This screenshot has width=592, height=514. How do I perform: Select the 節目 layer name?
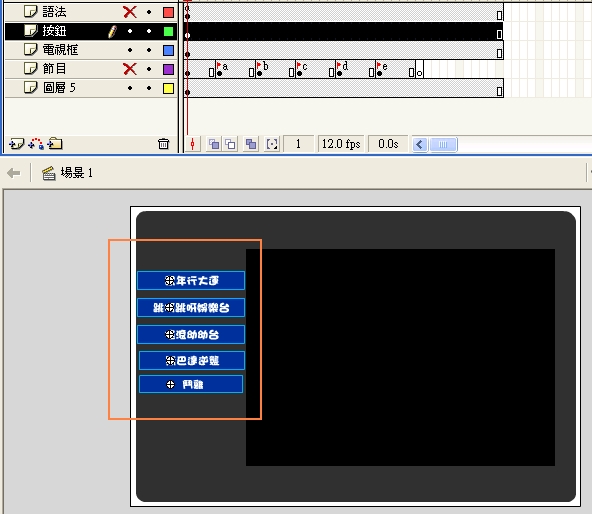[54, 68]
